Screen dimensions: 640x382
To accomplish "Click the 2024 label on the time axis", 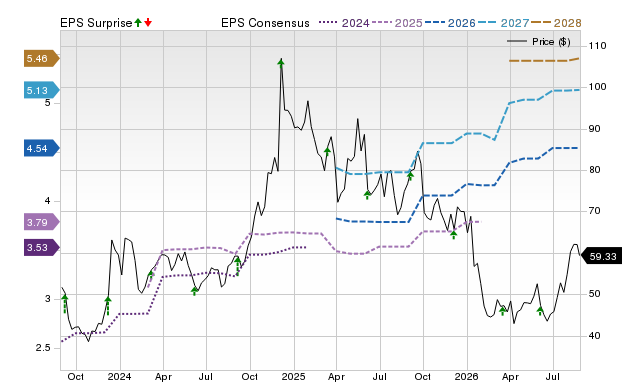I will pos(119,376).
